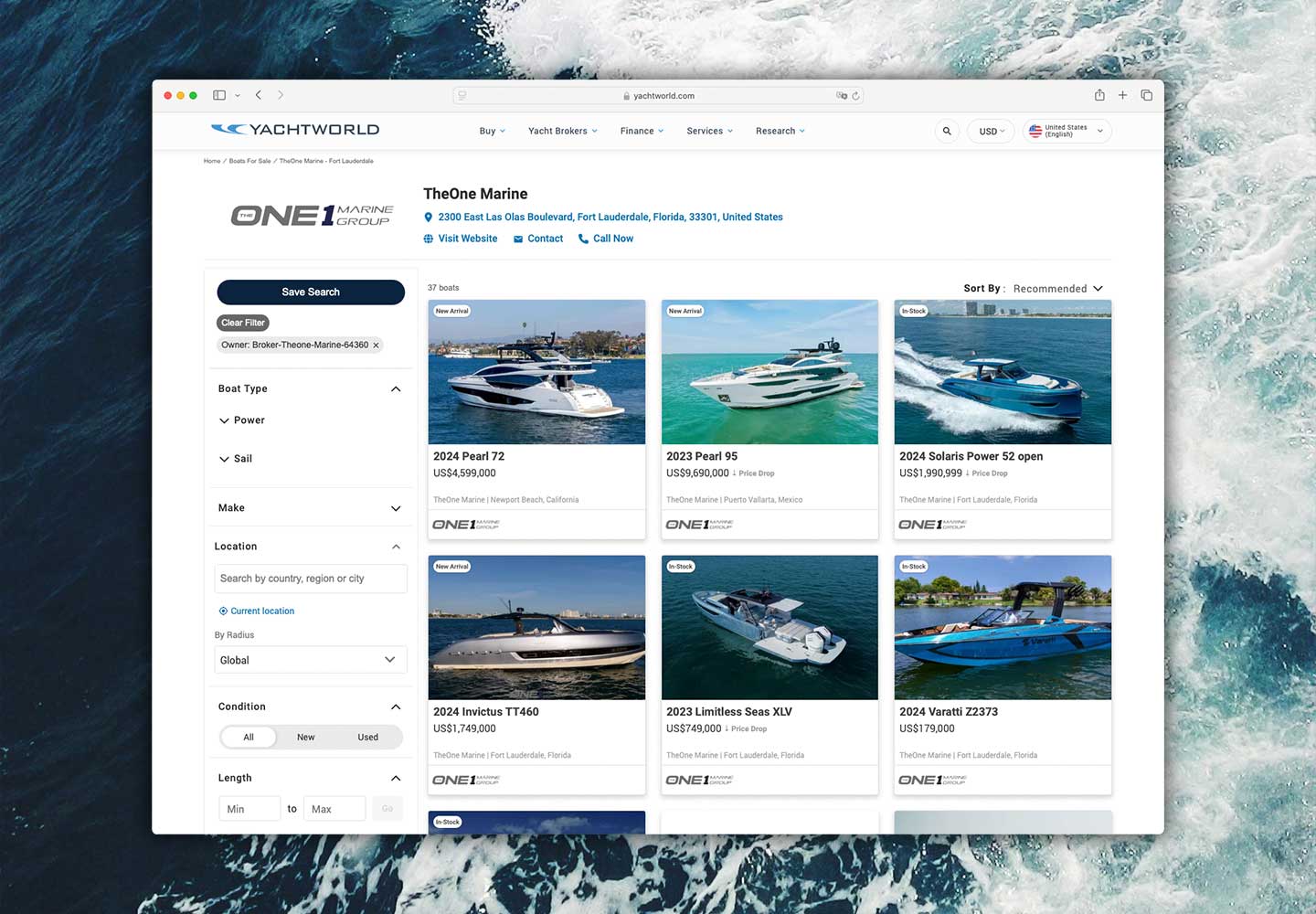The height and width of the screenshot is (914, 1316).
Task: Show the Safari tab overview icon
Action: [x=1146, y=95]
